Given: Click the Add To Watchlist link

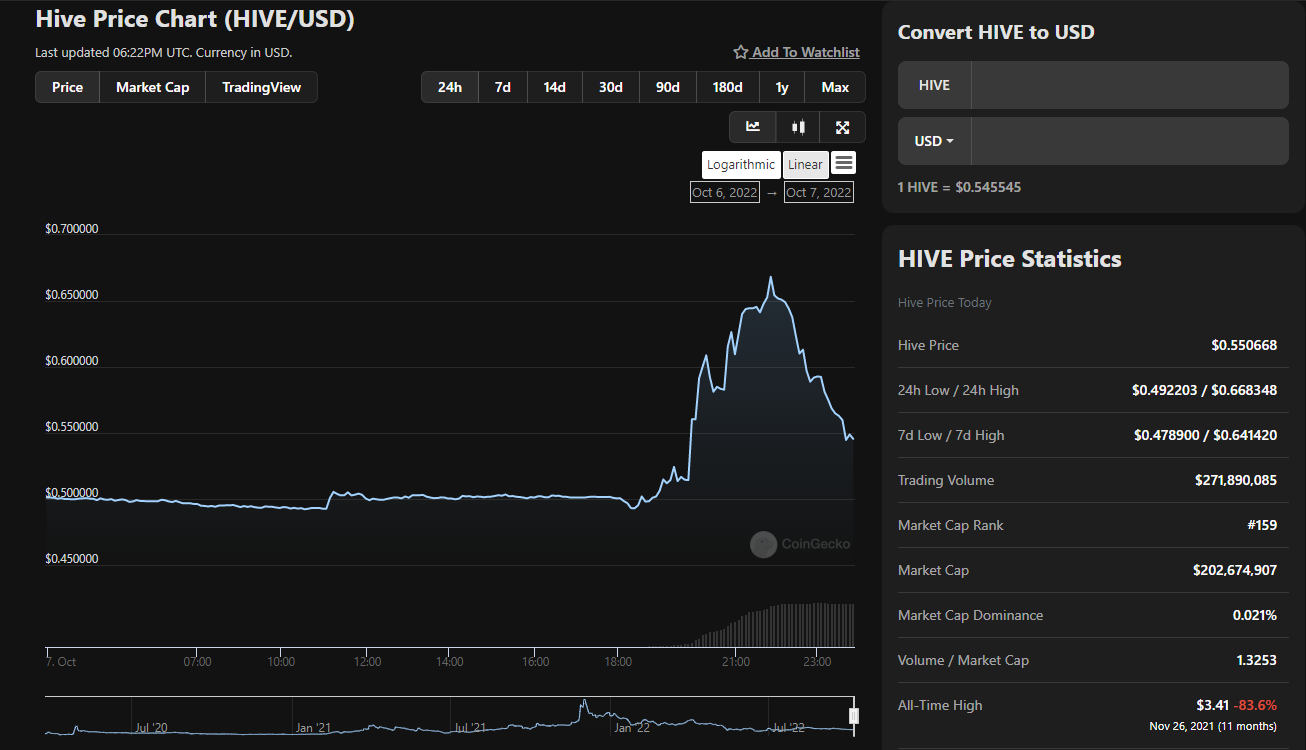Looking at the screenshot, I should [x=806, y=52].
